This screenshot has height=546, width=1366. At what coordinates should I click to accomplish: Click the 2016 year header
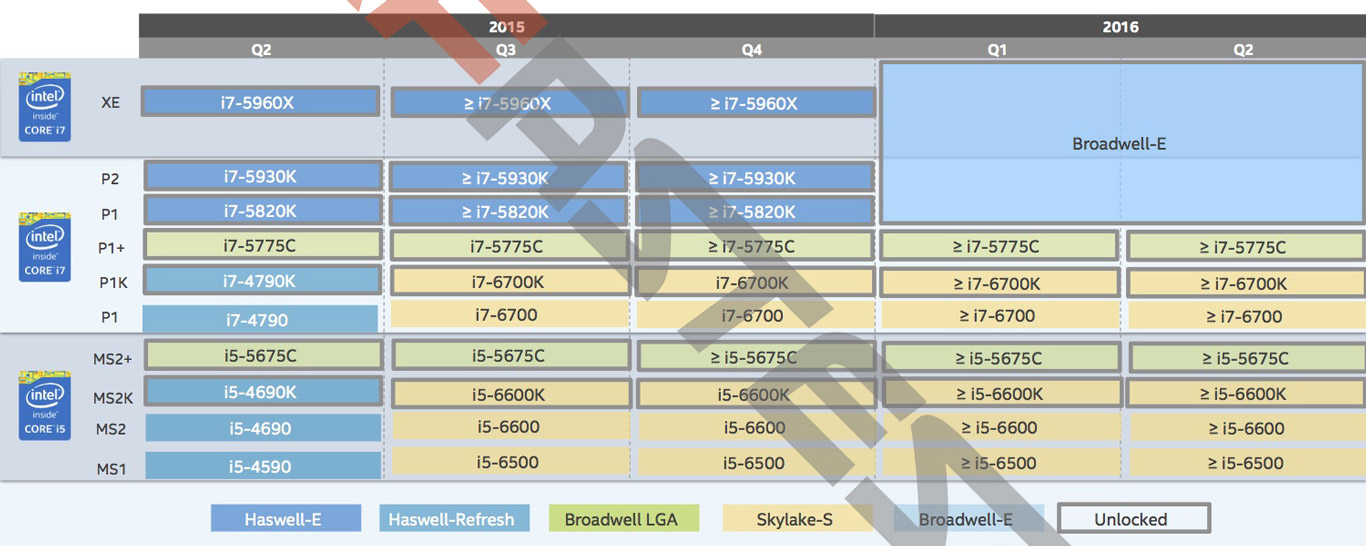tap(1120, 26)
